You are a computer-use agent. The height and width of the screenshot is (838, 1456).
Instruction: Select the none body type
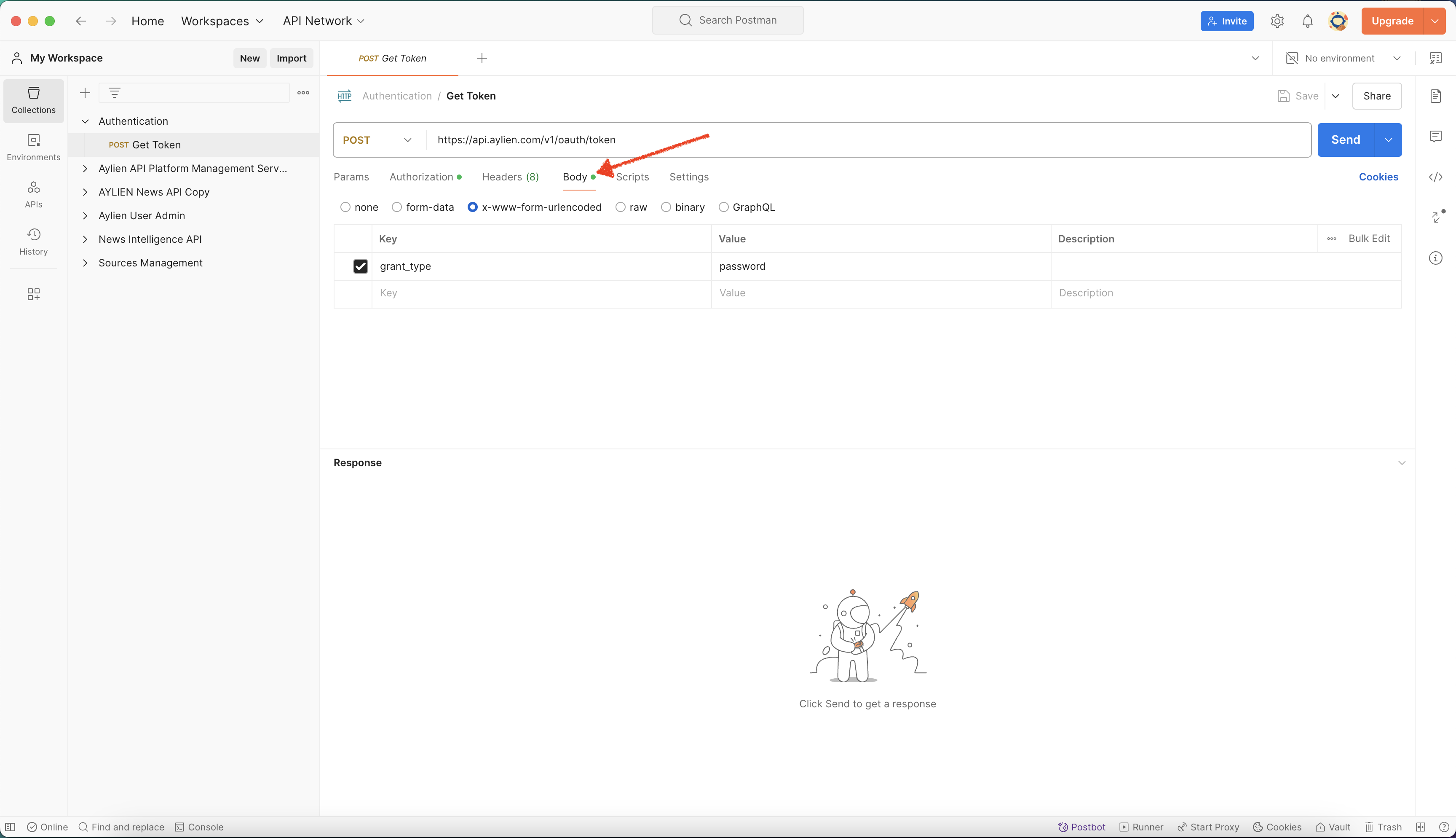click(x=345, y=207)
